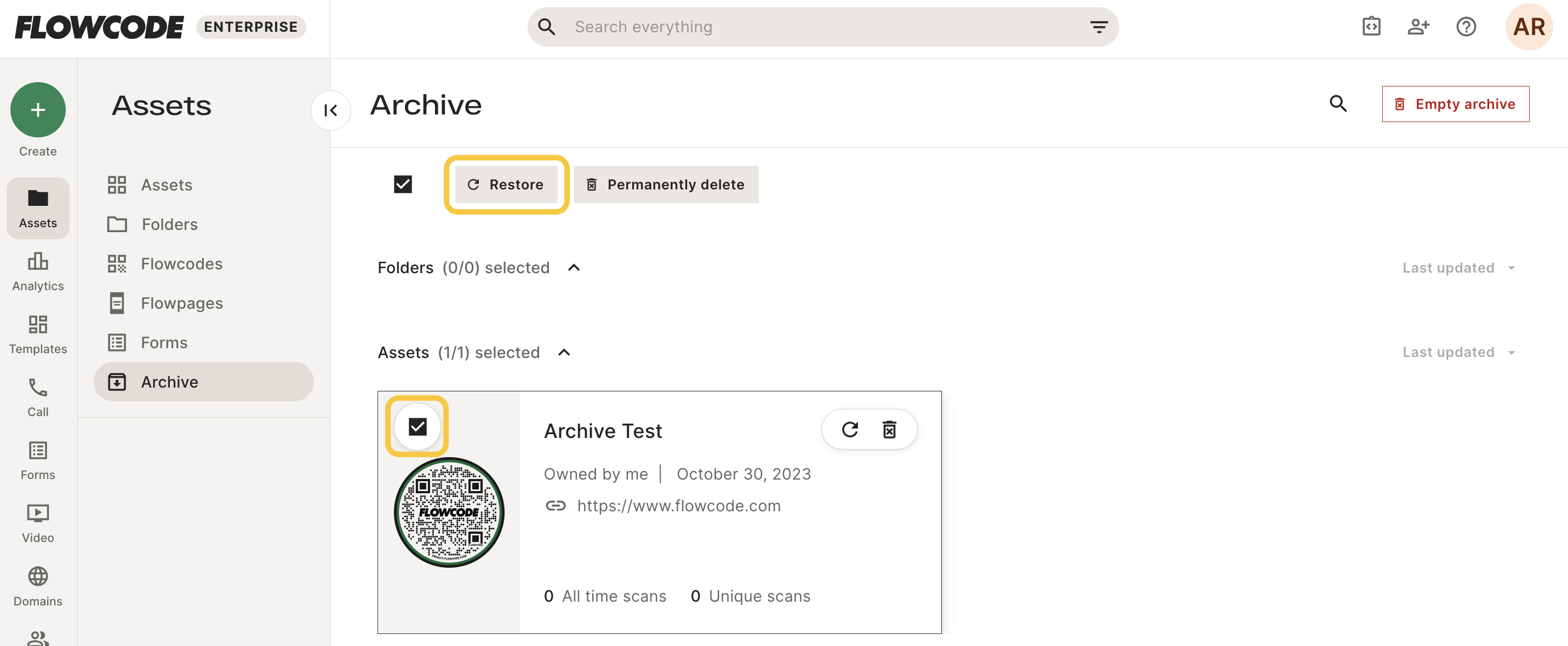
Task: Click the Archive Test card title
Action: [x=603, y=431]
